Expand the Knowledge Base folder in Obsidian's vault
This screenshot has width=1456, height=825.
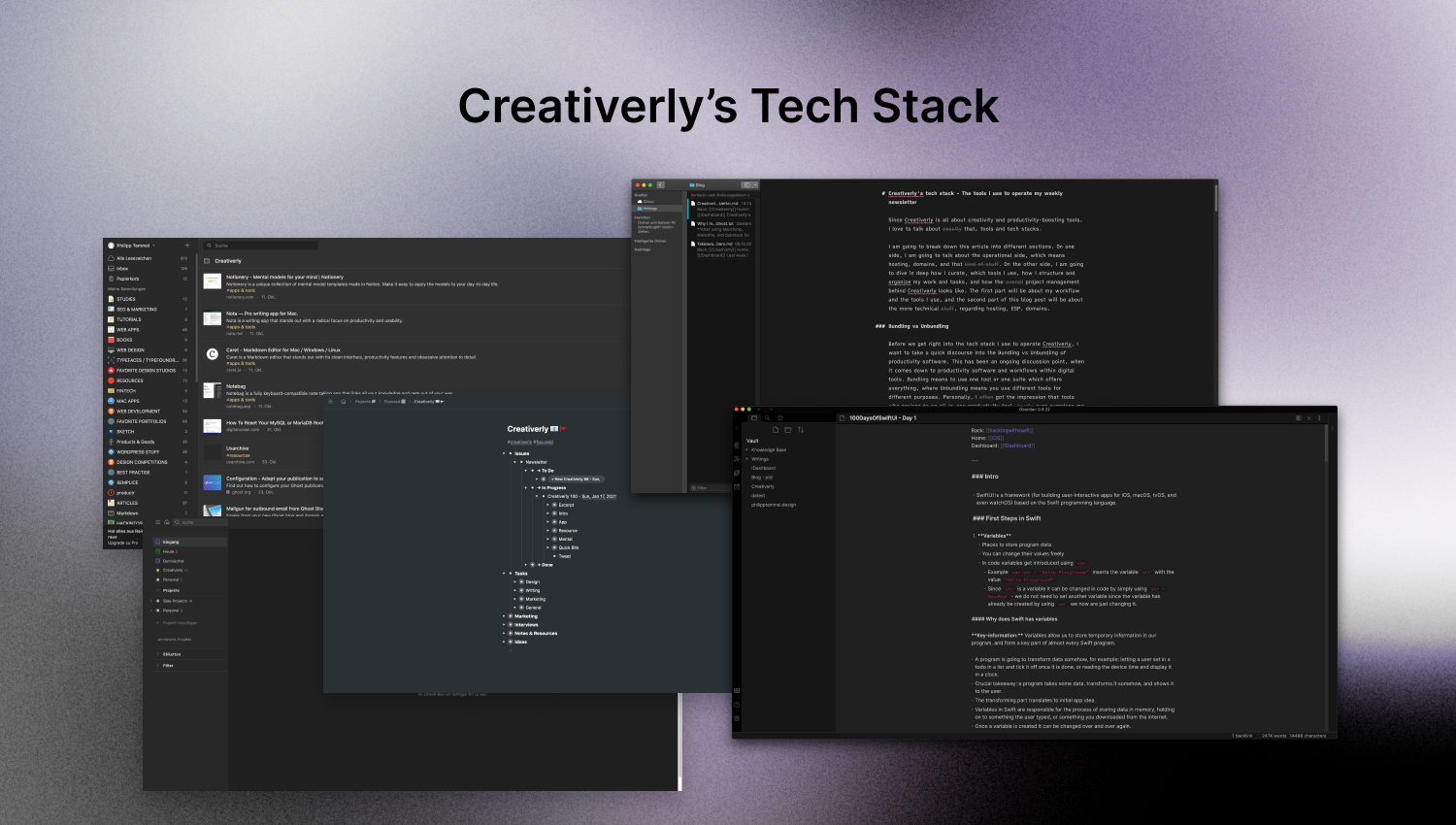[769, 450]
